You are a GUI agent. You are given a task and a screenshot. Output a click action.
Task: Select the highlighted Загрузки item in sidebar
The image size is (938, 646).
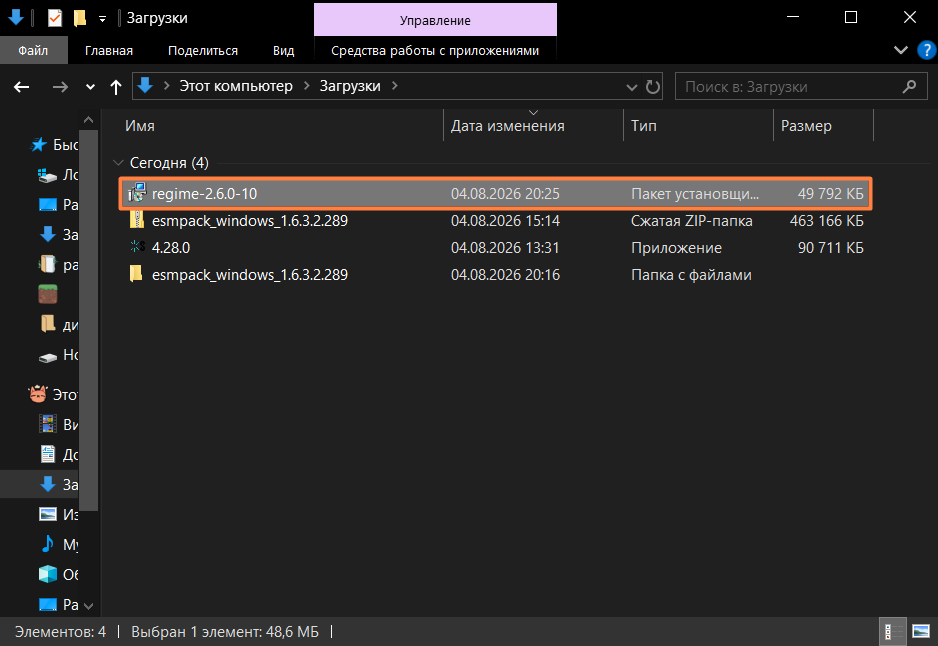(x=39, y=484)
